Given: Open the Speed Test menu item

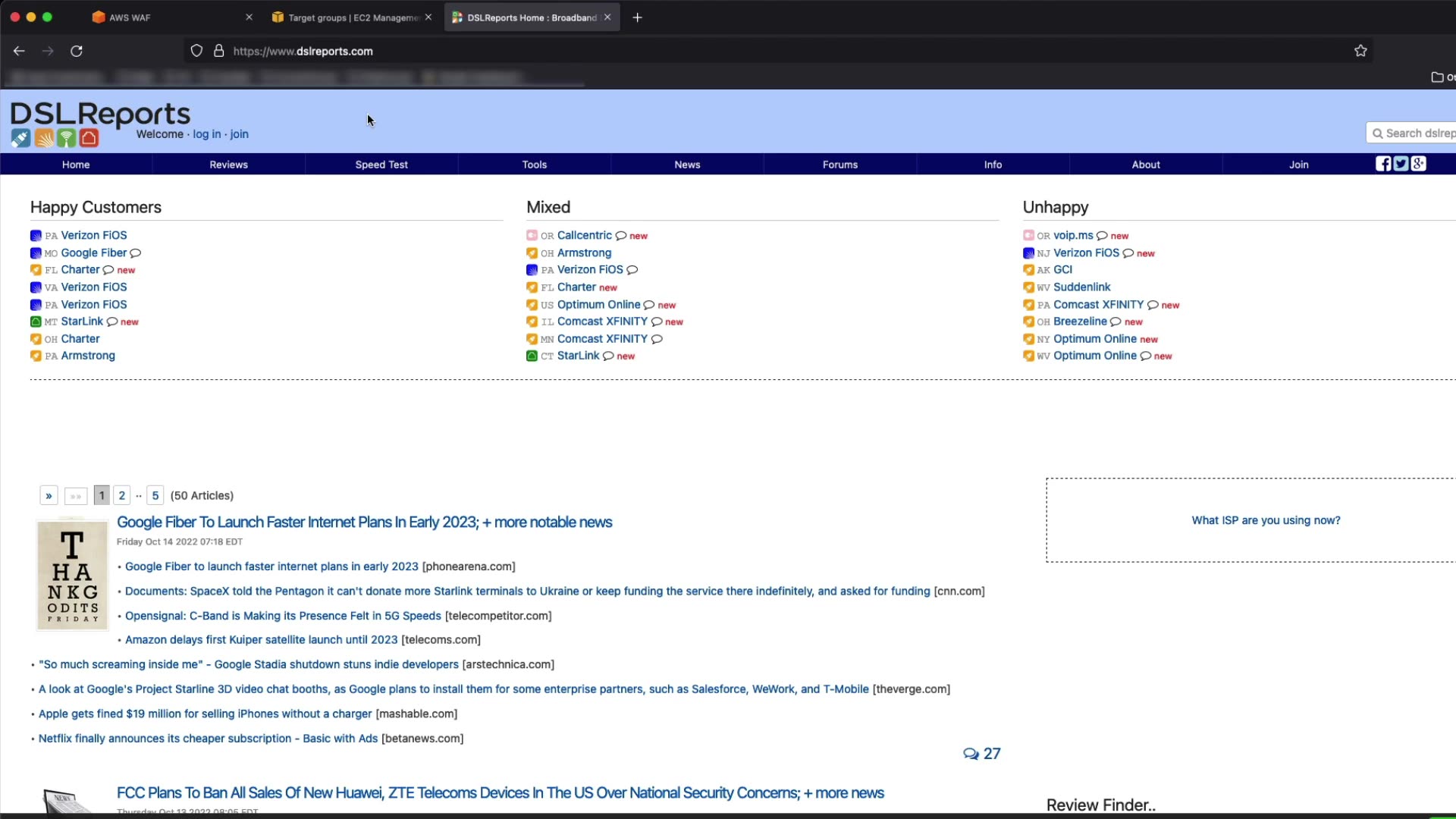Looking at the screenshot, I should pyautogui.click(x=381, y=165).
